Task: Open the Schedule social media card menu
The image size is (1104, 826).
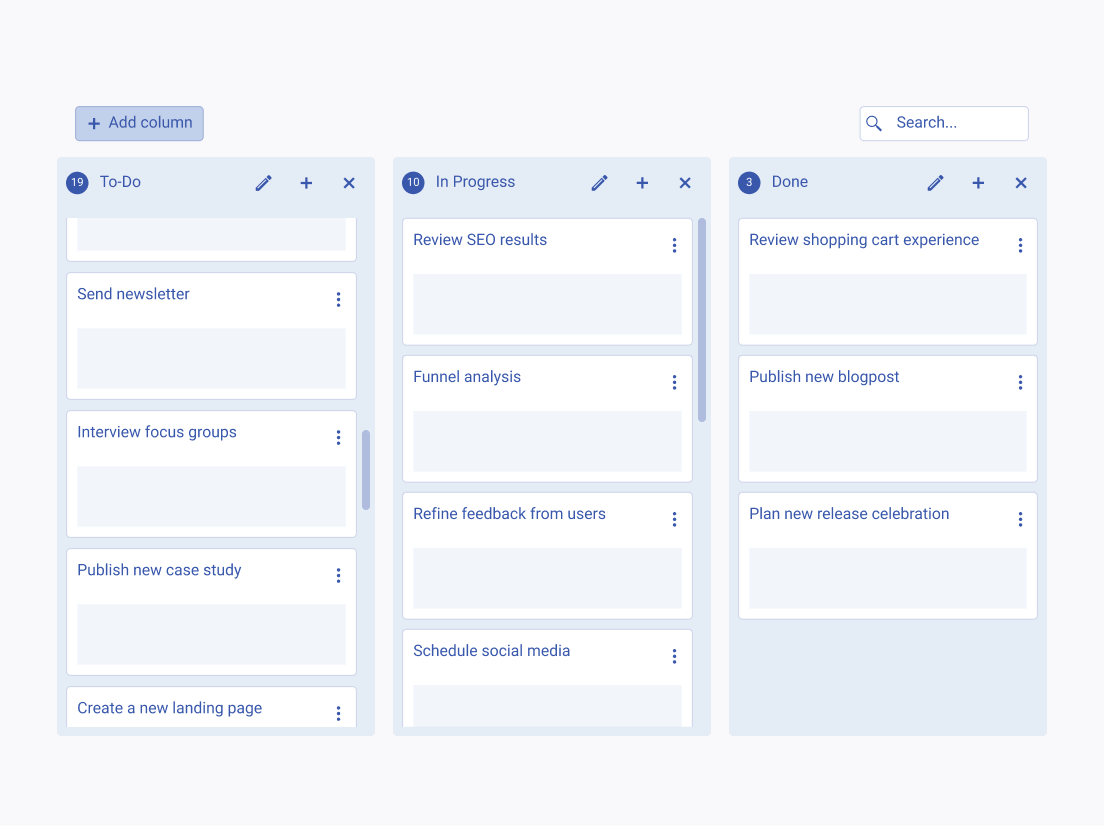Action: [x=675, y=656]
